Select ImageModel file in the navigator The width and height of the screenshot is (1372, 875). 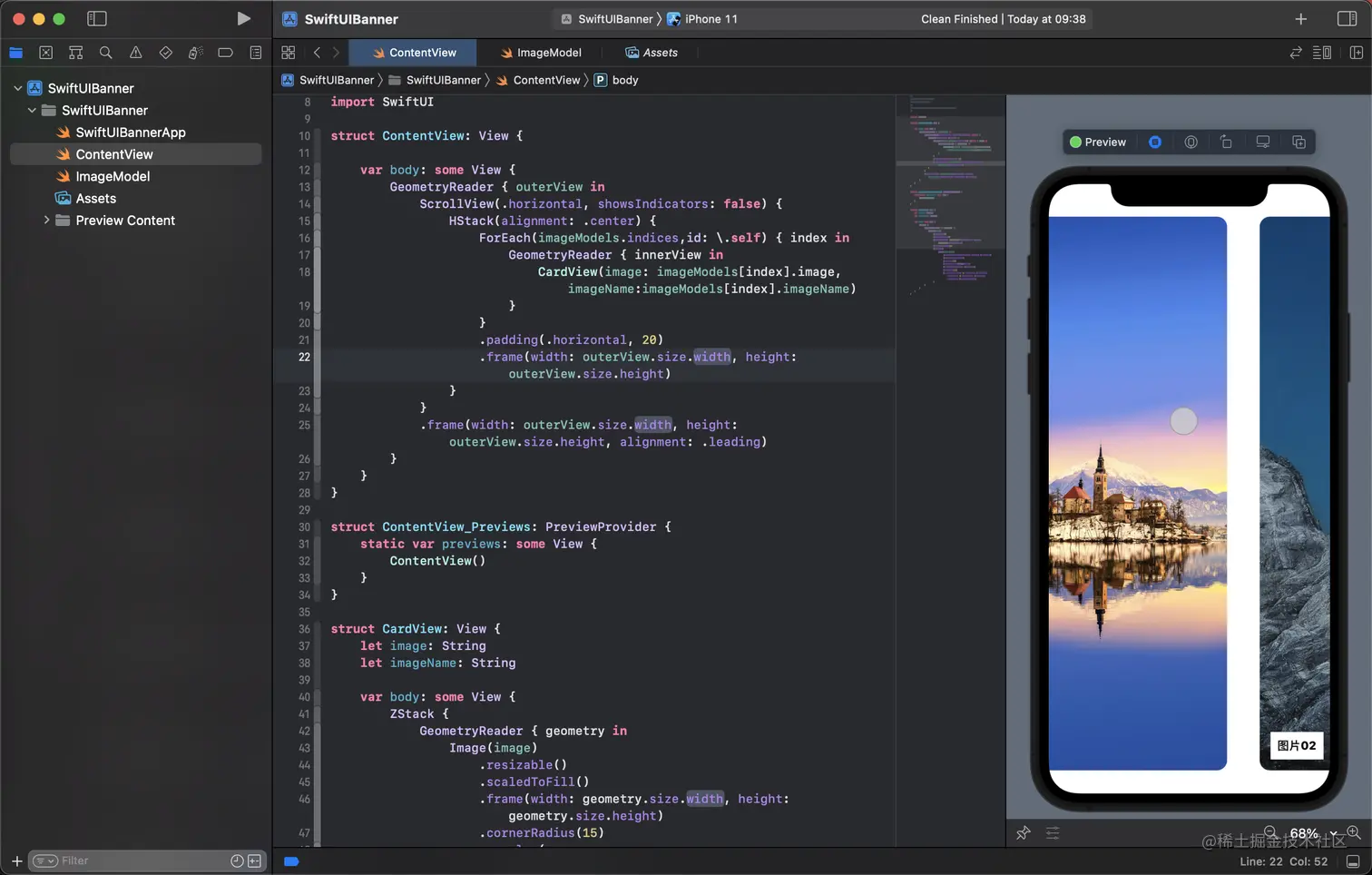[x=113, y=176]
